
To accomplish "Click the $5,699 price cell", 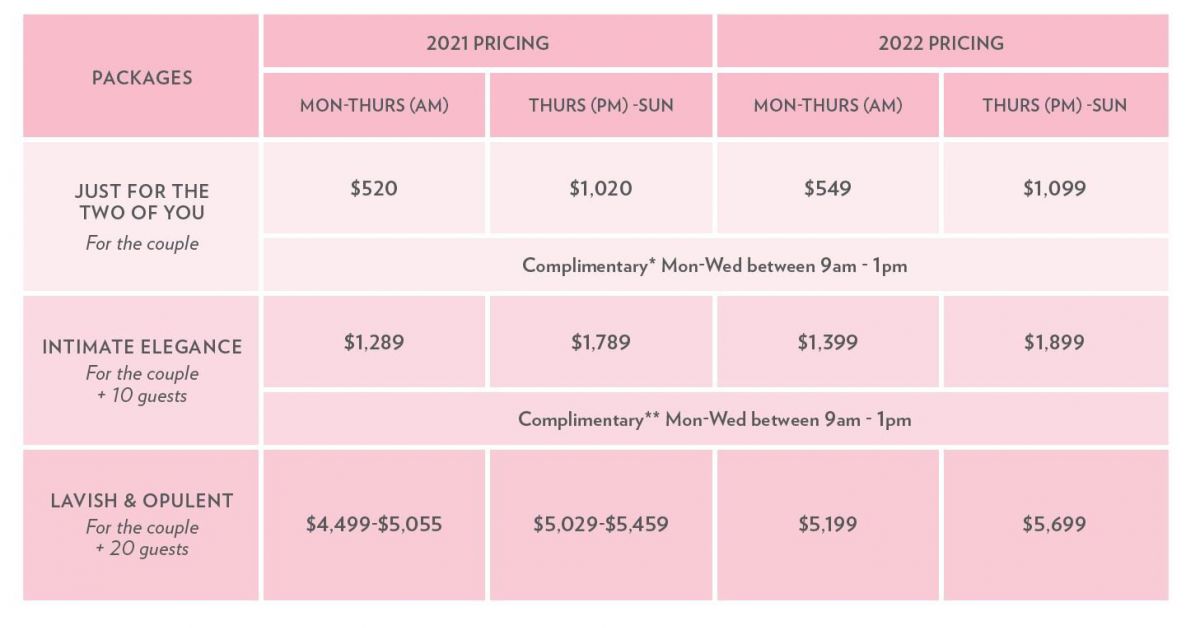I will [1055, 524].
